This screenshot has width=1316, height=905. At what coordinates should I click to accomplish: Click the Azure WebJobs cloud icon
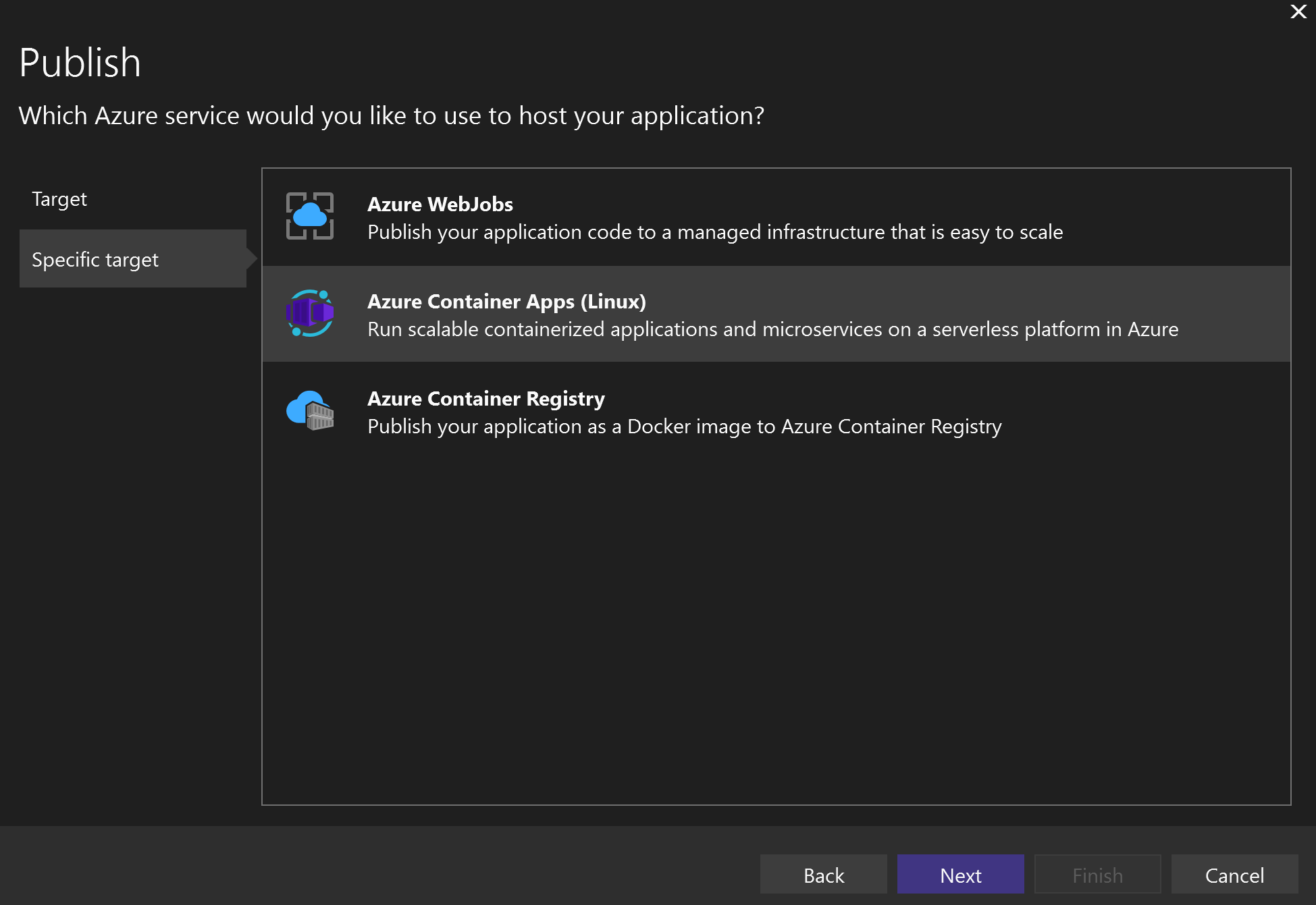(x=310, y=216)
